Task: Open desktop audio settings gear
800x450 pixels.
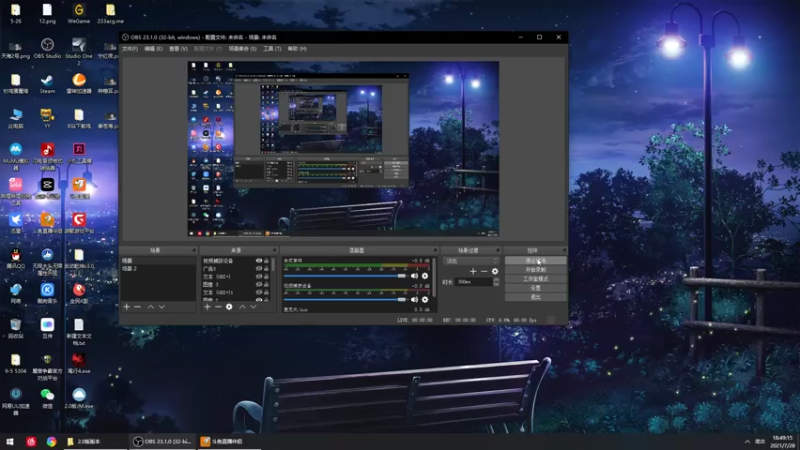Action: [x=425, y=276]
